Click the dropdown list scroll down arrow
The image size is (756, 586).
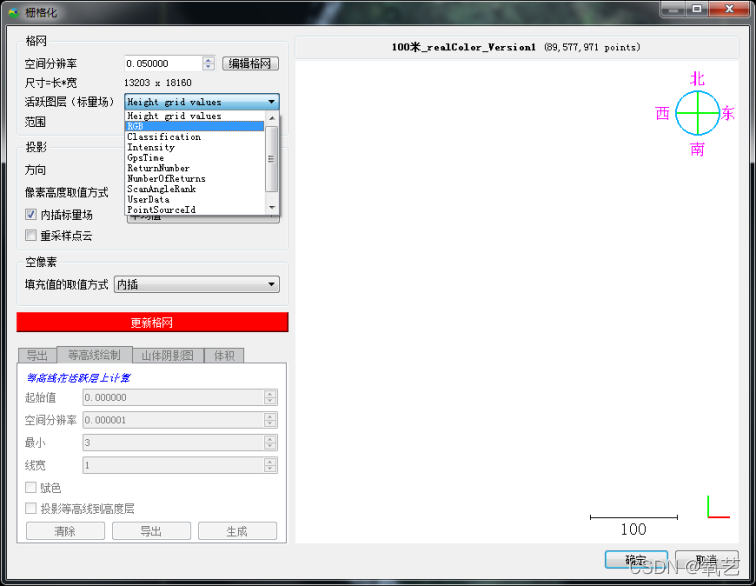click(272, 208)
